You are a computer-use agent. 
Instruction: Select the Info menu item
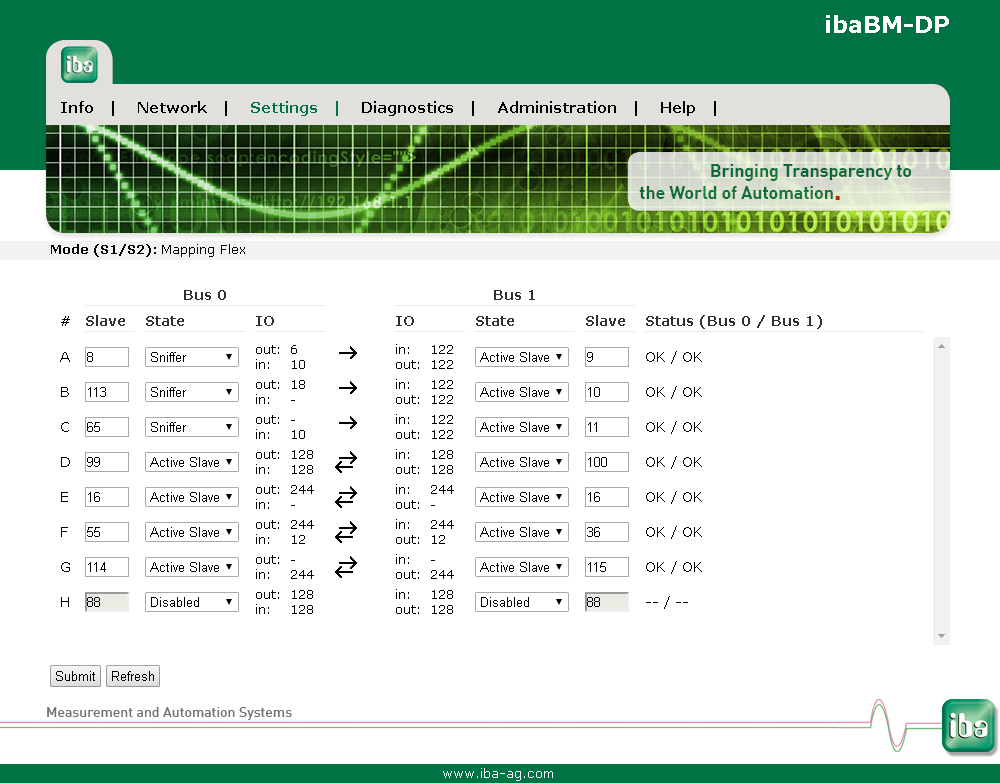pyautogui.click(x=77, y=108)
